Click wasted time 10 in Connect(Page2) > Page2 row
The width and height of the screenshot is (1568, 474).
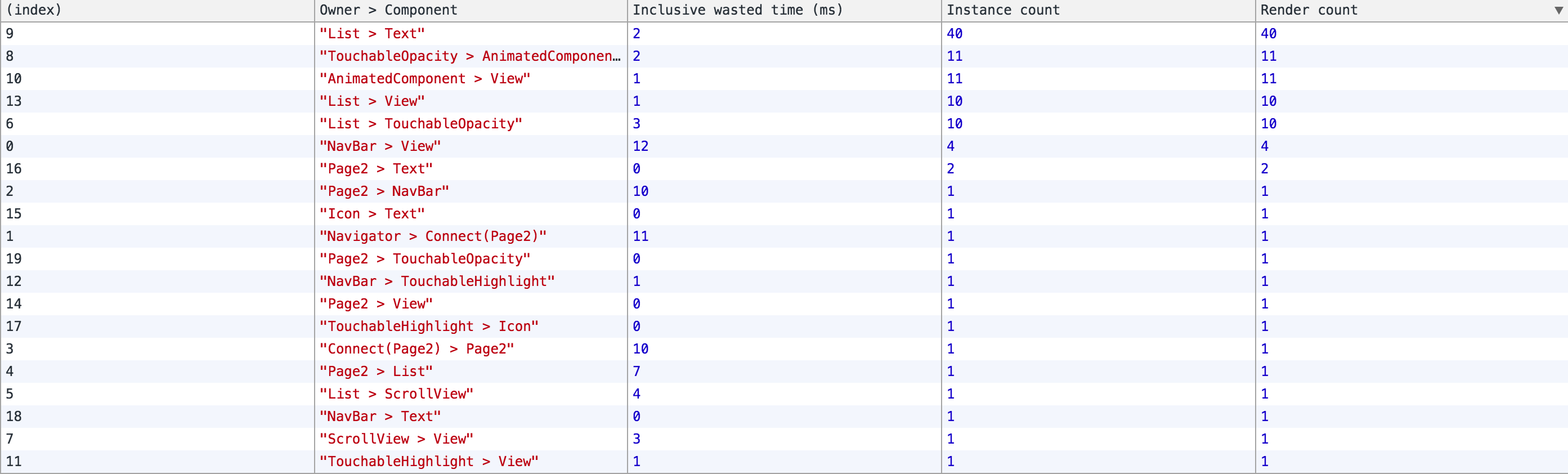pyautogui.click(x=640, y=348)
